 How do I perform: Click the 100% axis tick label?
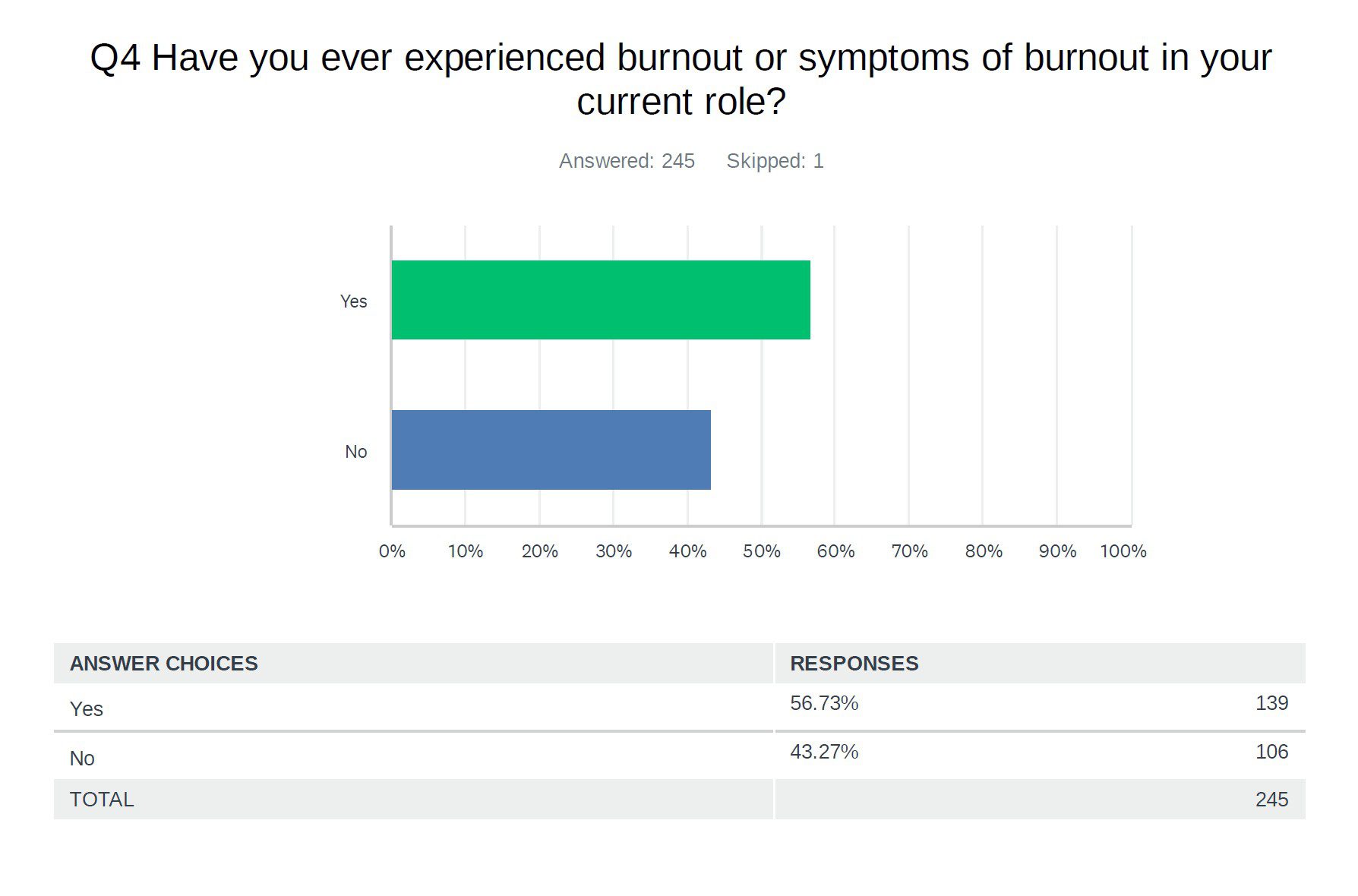click(1123, 551)
